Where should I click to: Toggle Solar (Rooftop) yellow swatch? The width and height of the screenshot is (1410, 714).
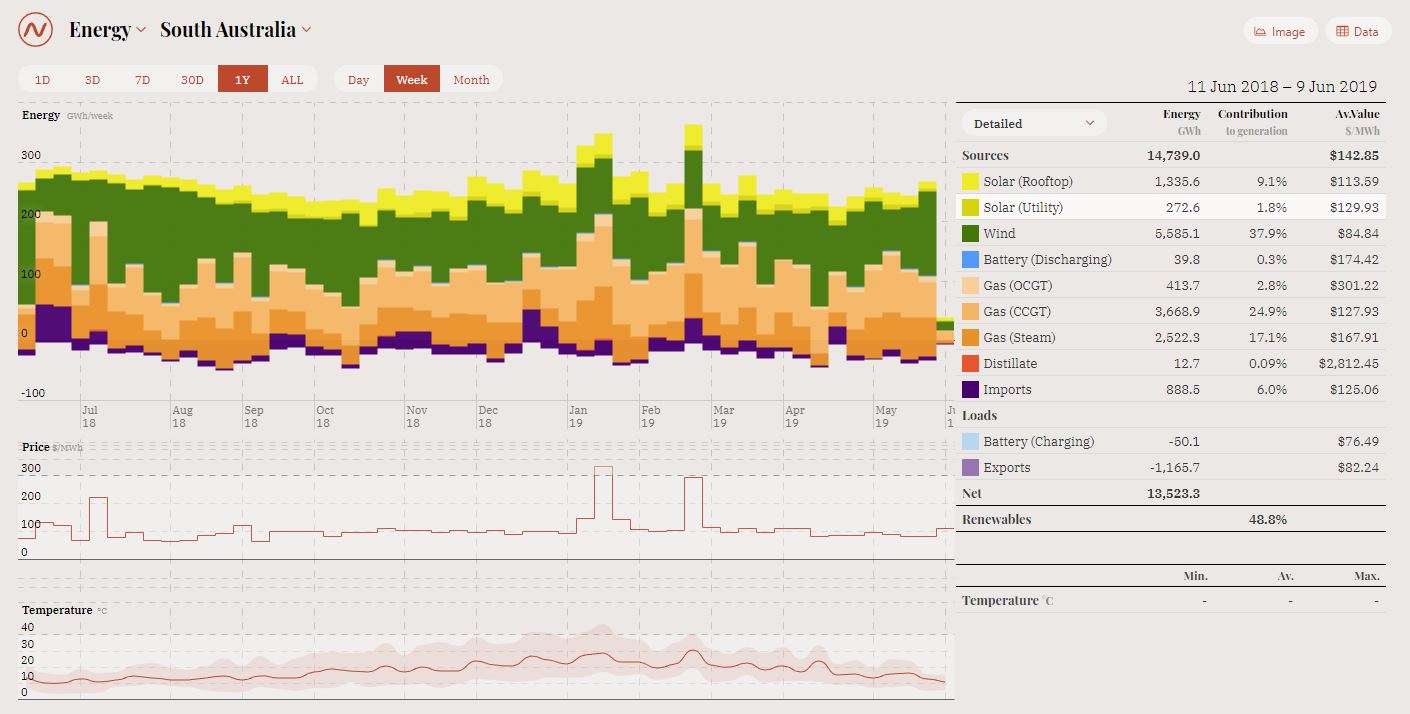coord(970,182)
